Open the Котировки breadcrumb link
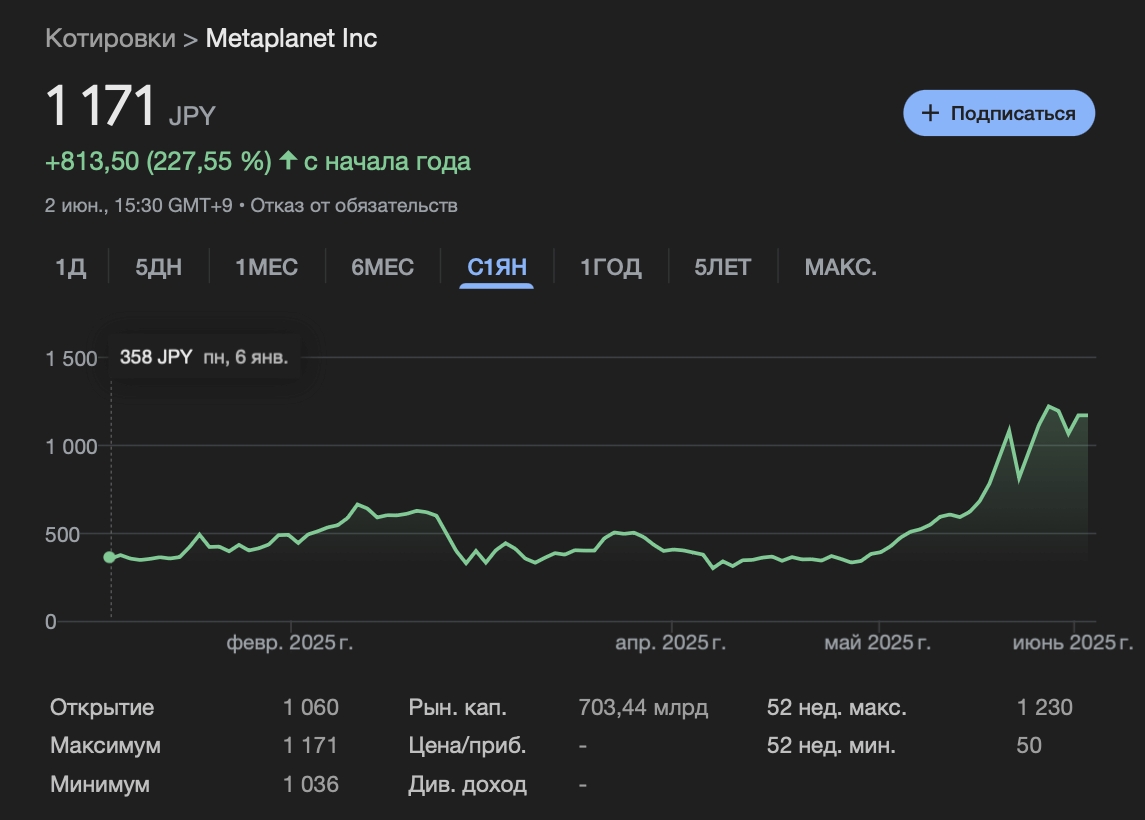This screenshot has height=820, width=1145. 110,38
